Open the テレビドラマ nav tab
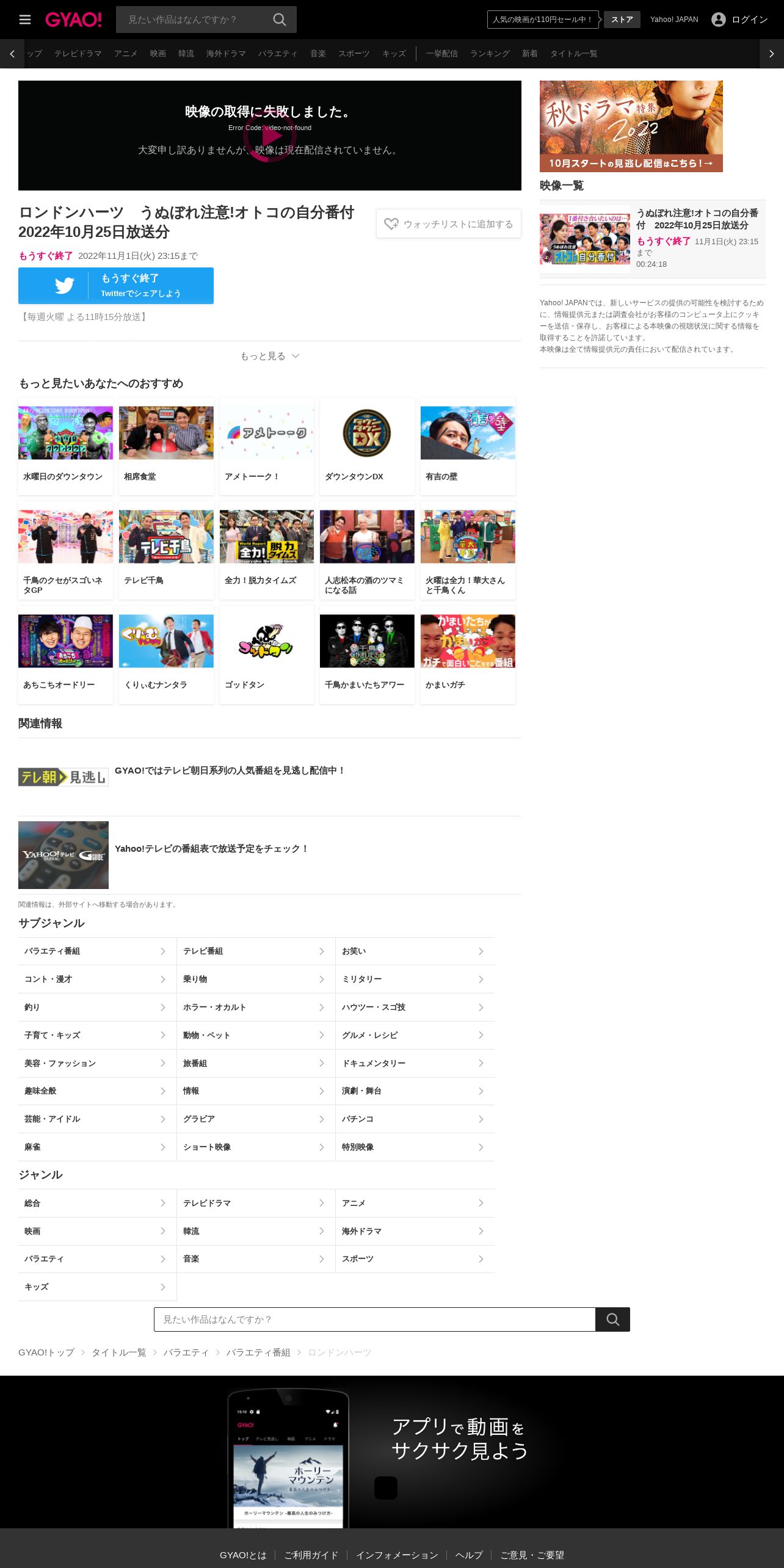Image resolution: width=784 pixels, height=1568 pixels. point(78,54)
